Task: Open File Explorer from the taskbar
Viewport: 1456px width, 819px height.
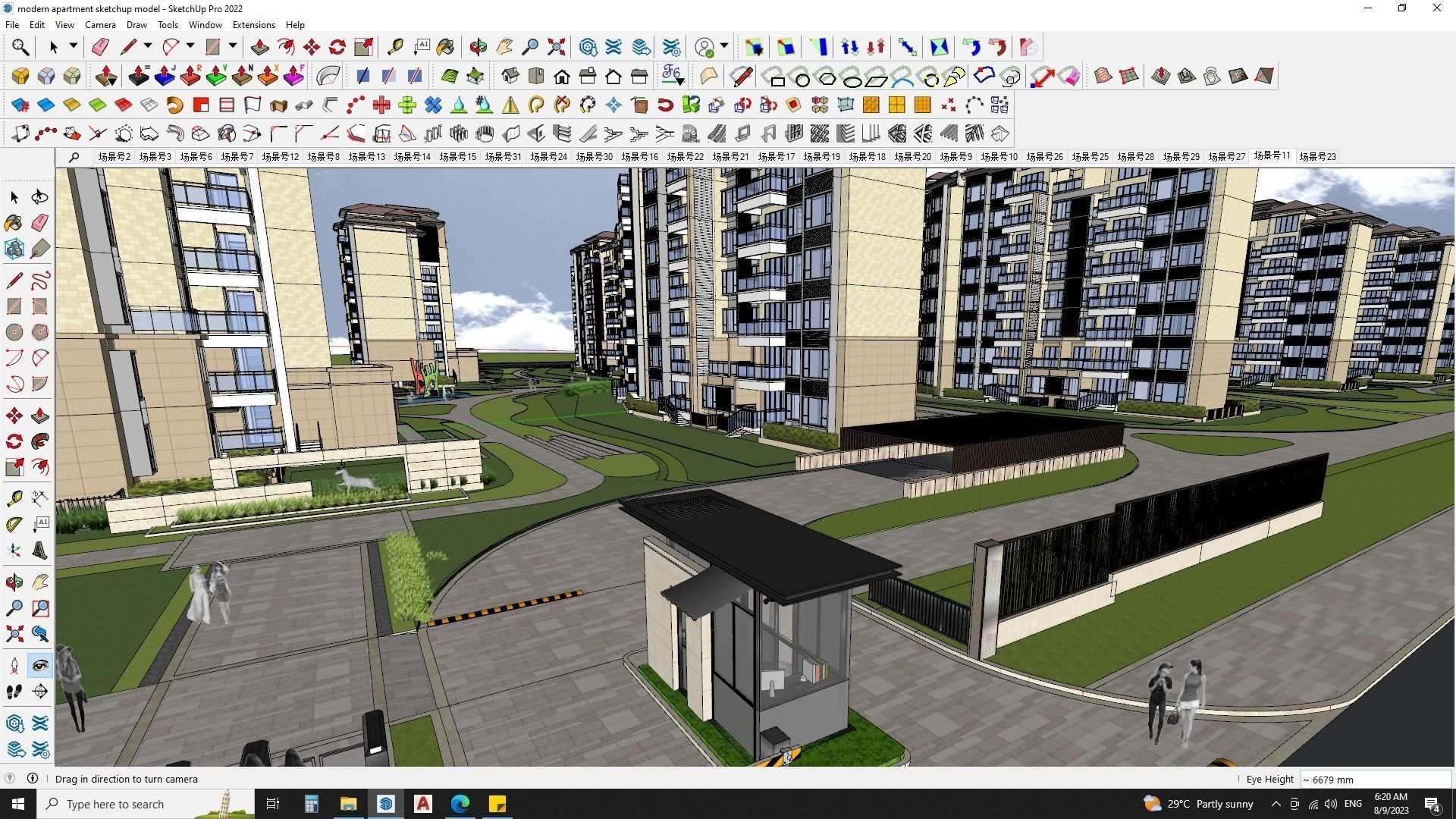Action: coord(348,804)
